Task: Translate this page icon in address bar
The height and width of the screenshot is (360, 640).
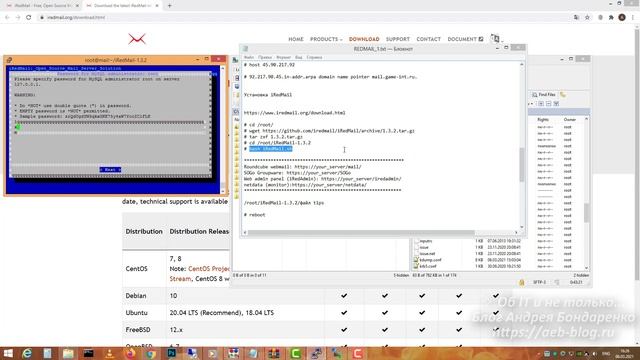Action: pos(576,18)
